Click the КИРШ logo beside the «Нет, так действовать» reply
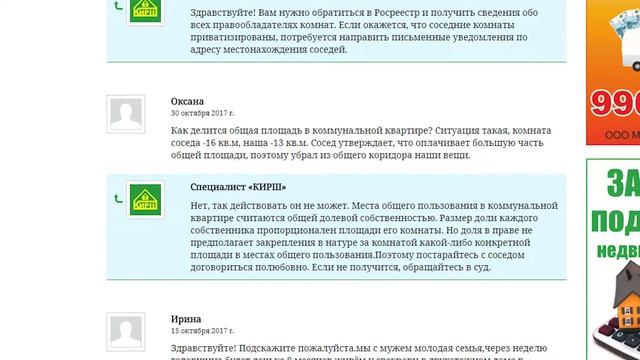The height and width of the screenshot is (360, 640). pyautogui.click(x=145, y=200)
